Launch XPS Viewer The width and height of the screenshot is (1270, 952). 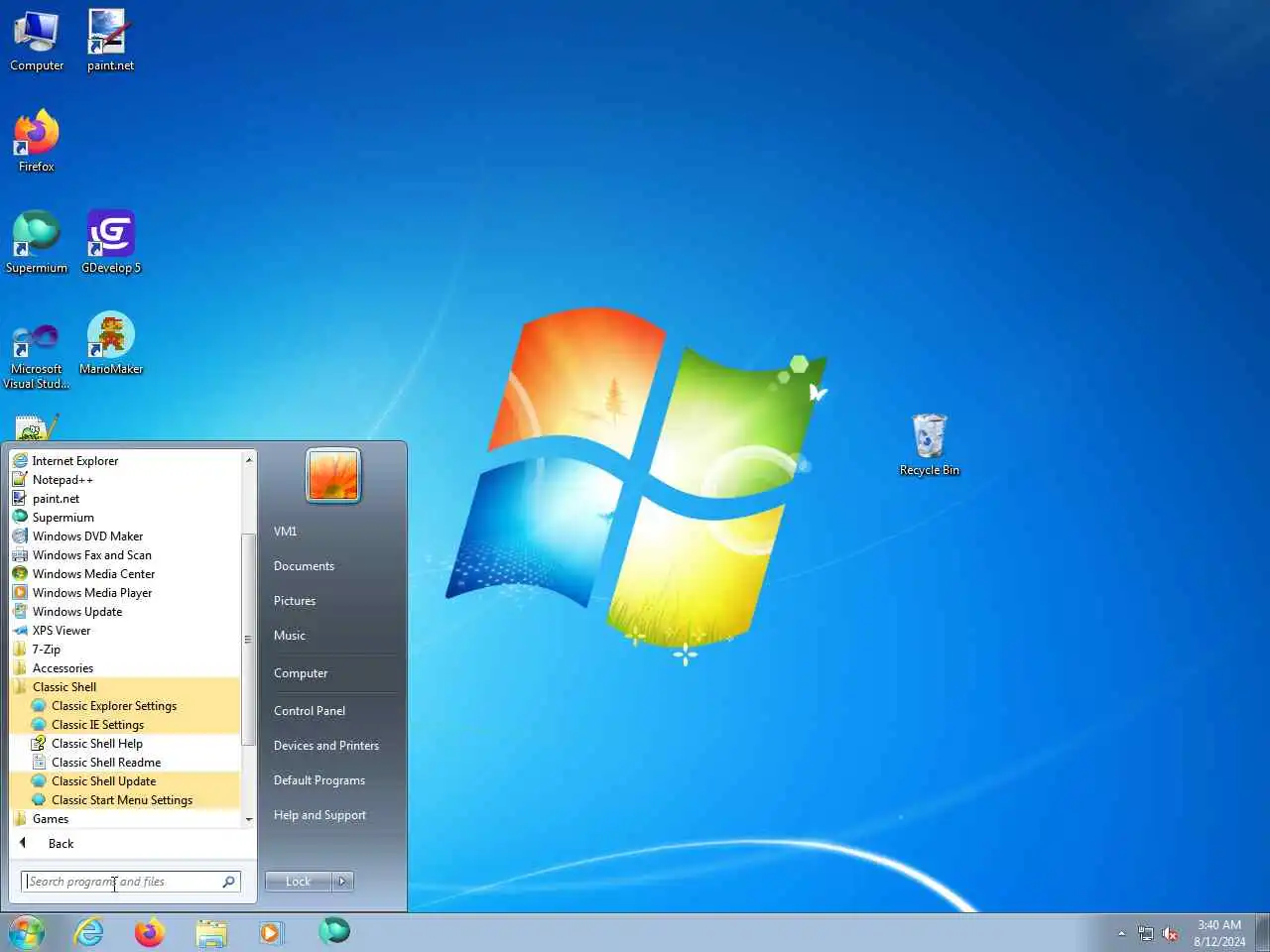pyautogui.click(x=125, y=630)
